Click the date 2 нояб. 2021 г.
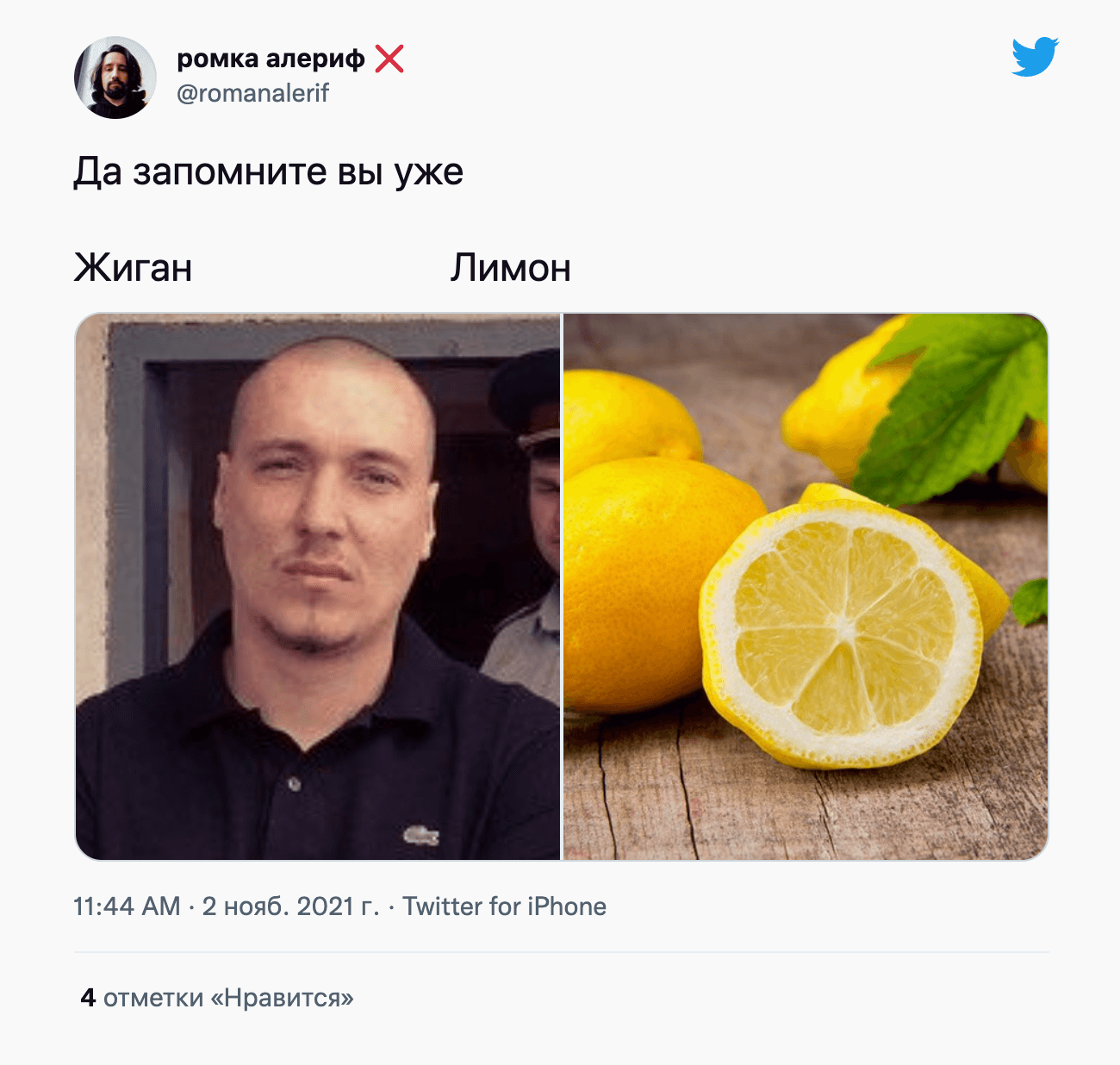1120x1065 pixels. [x=290, y=906]
